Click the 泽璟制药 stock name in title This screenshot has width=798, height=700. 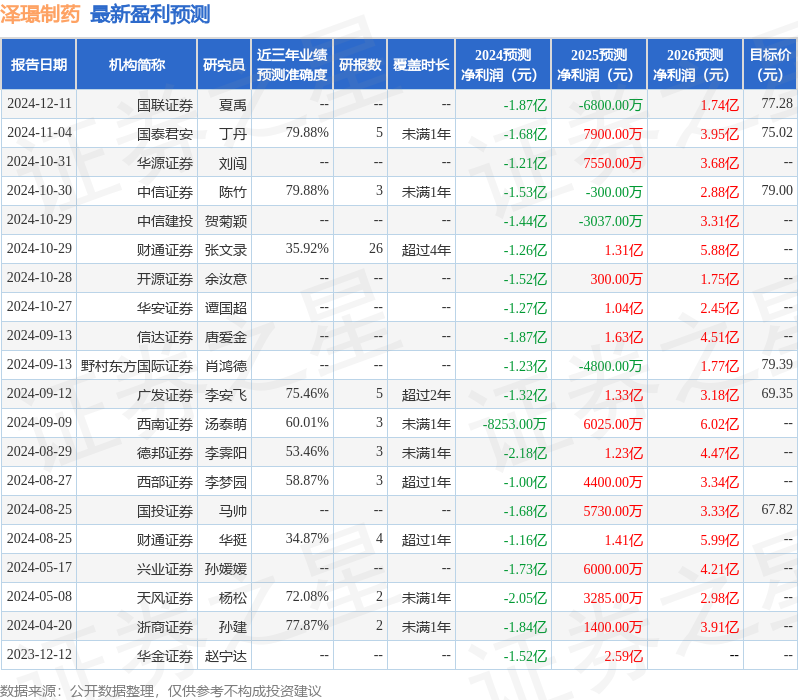tap(41, 14)
